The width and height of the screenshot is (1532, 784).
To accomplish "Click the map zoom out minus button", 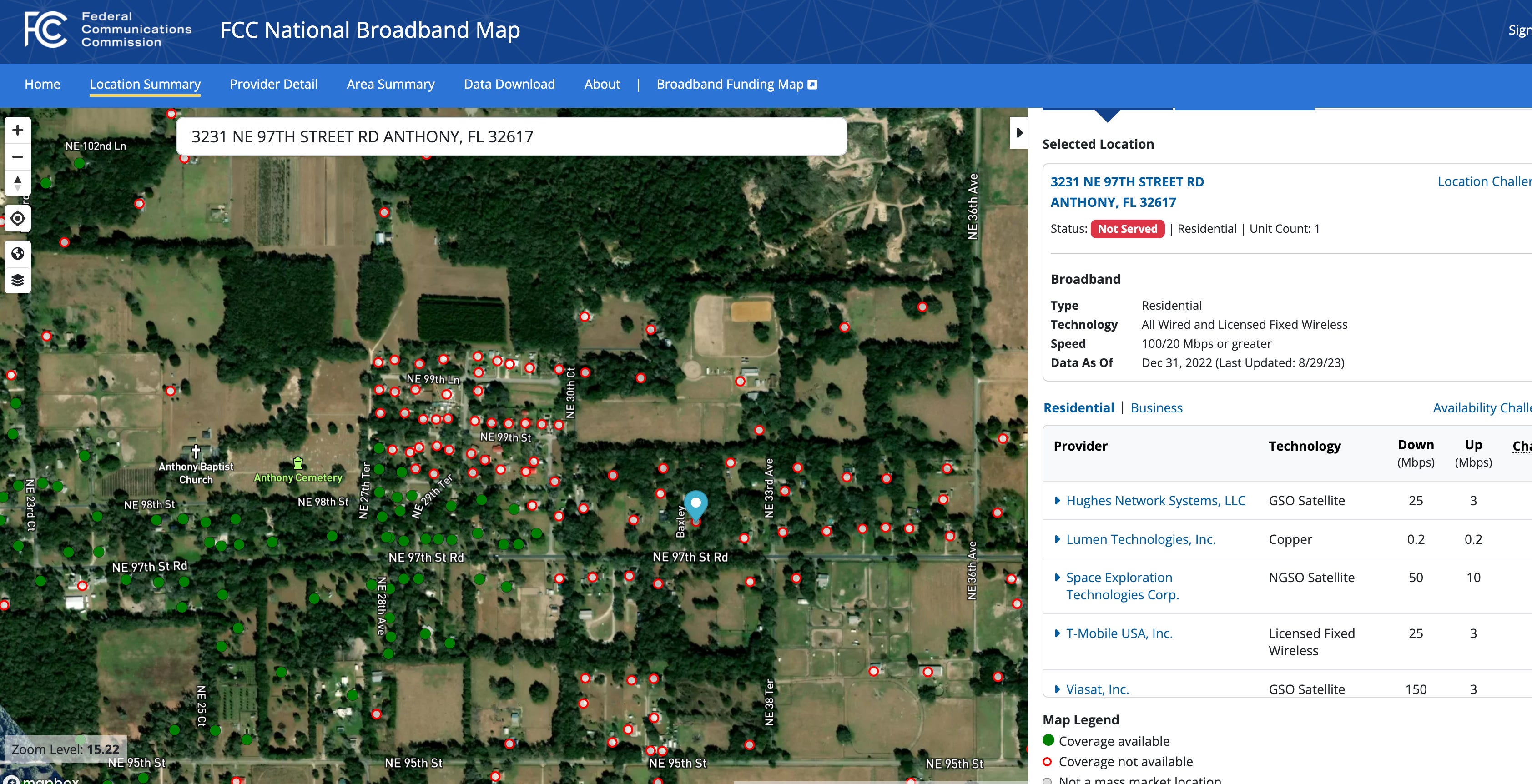I will 18,157.
